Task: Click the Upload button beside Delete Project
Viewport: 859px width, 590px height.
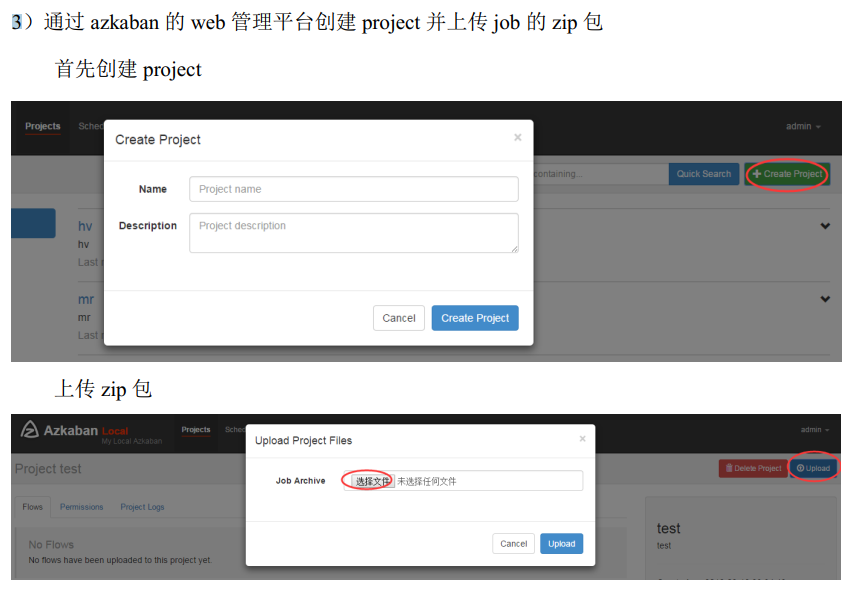Action: 813,468
